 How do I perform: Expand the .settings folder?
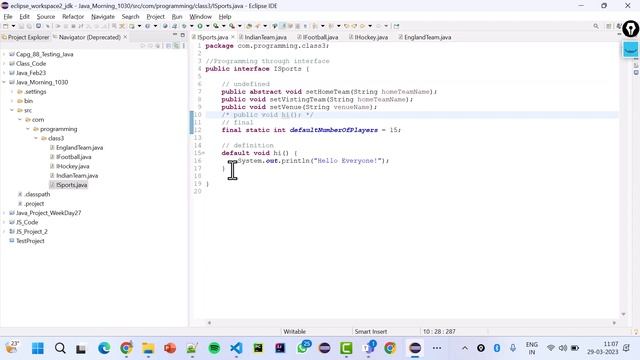click(12, 92)
